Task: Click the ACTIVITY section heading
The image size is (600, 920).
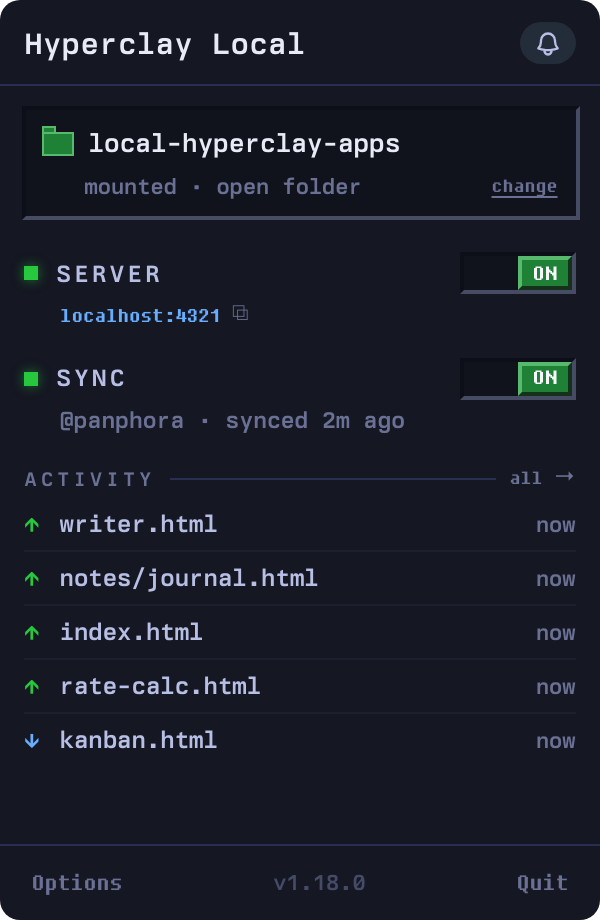Action: (89, 479)
